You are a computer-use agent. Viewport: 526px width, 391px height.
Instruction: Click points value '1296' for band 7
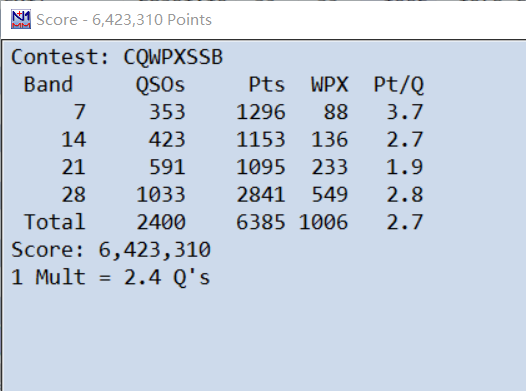[x=261, y=112]
